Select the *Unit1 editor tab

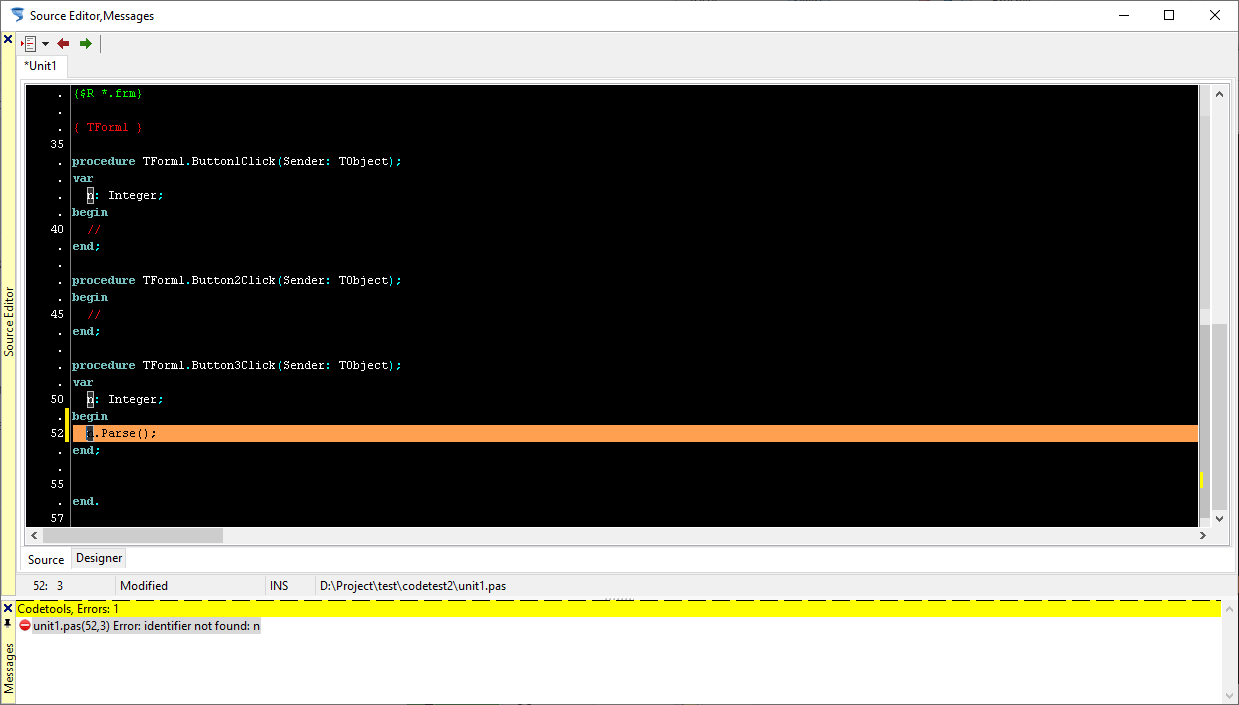(x=41, y=66)
